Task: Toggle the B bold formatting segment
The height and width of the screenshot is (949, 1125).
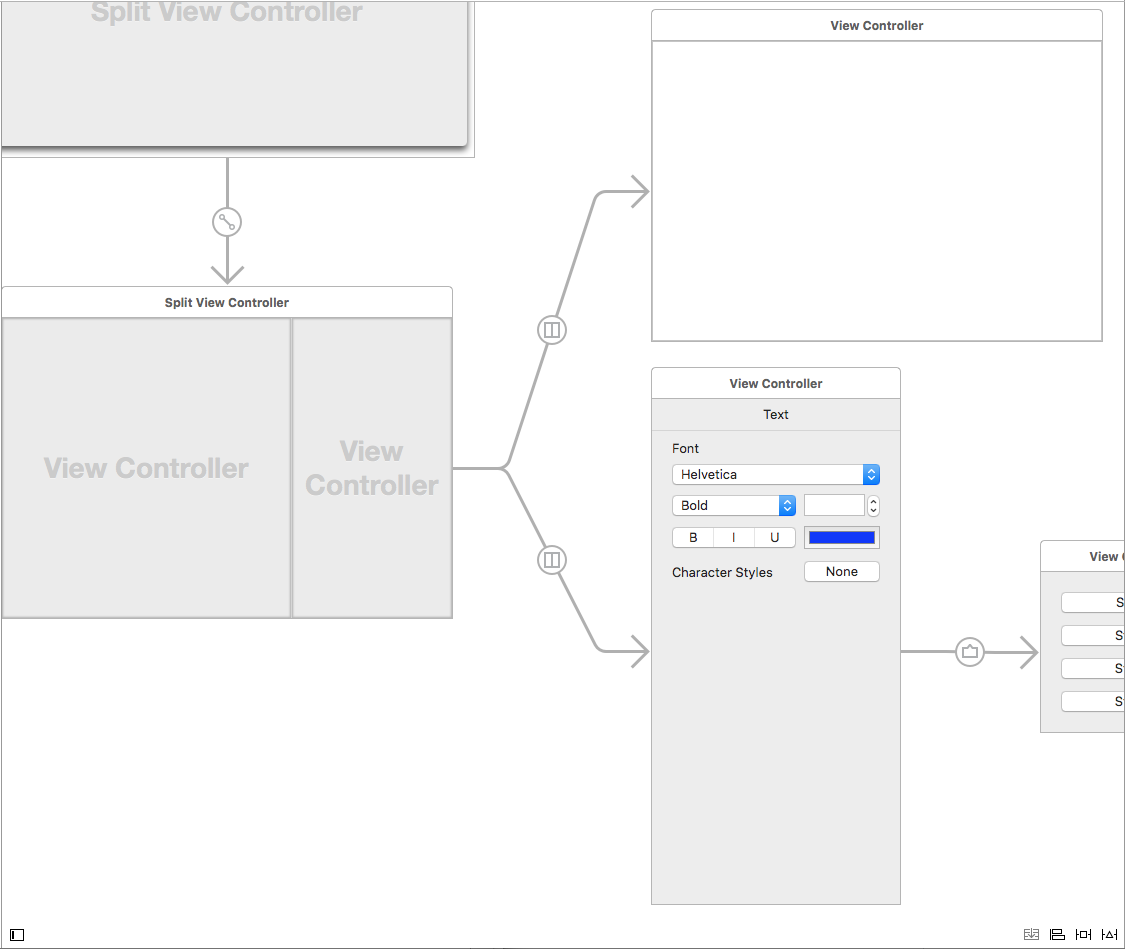Action: (x=693, y=537)
